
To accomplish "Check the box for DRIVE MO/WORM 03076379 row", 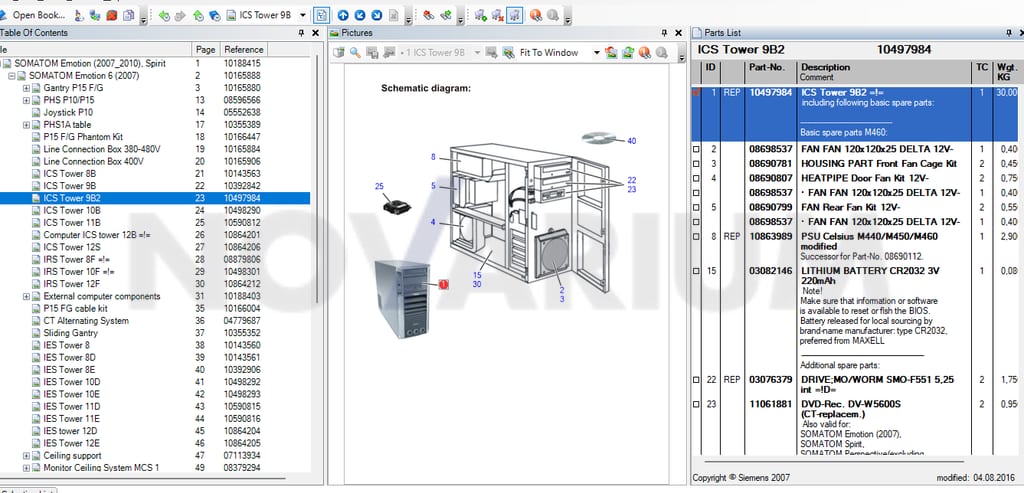I will 696,379.
